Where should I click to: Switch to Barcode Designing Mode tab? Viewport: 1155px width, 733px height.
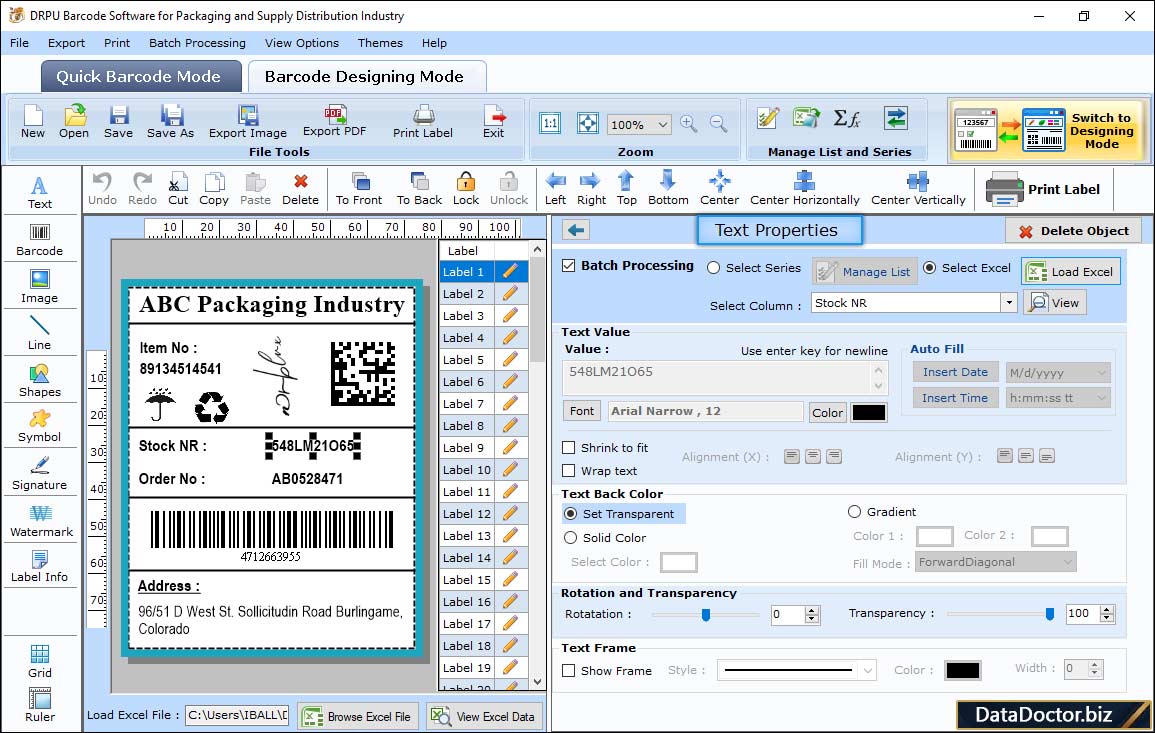(x=367, y=77)
